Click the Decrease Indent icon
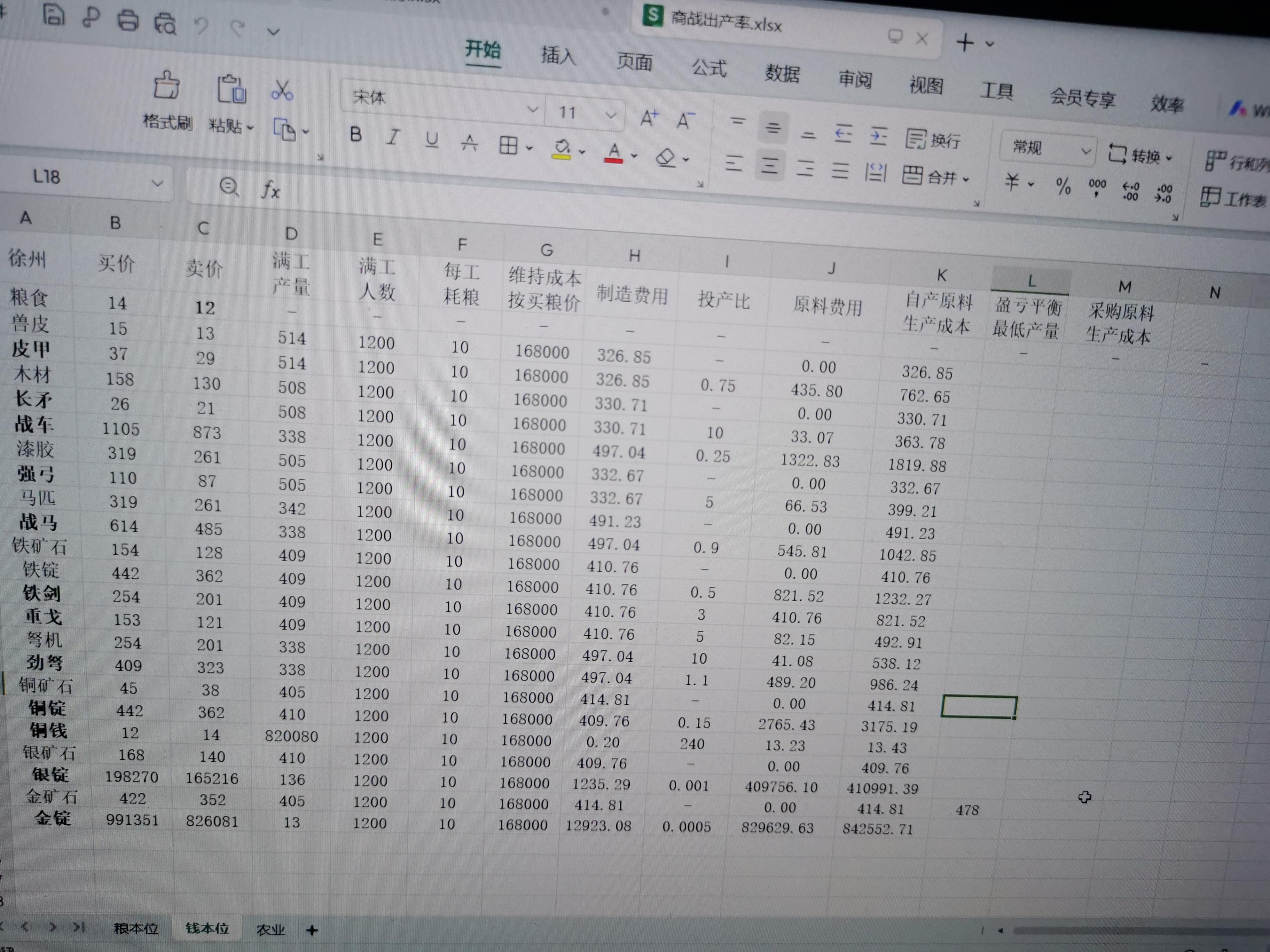 843,134
